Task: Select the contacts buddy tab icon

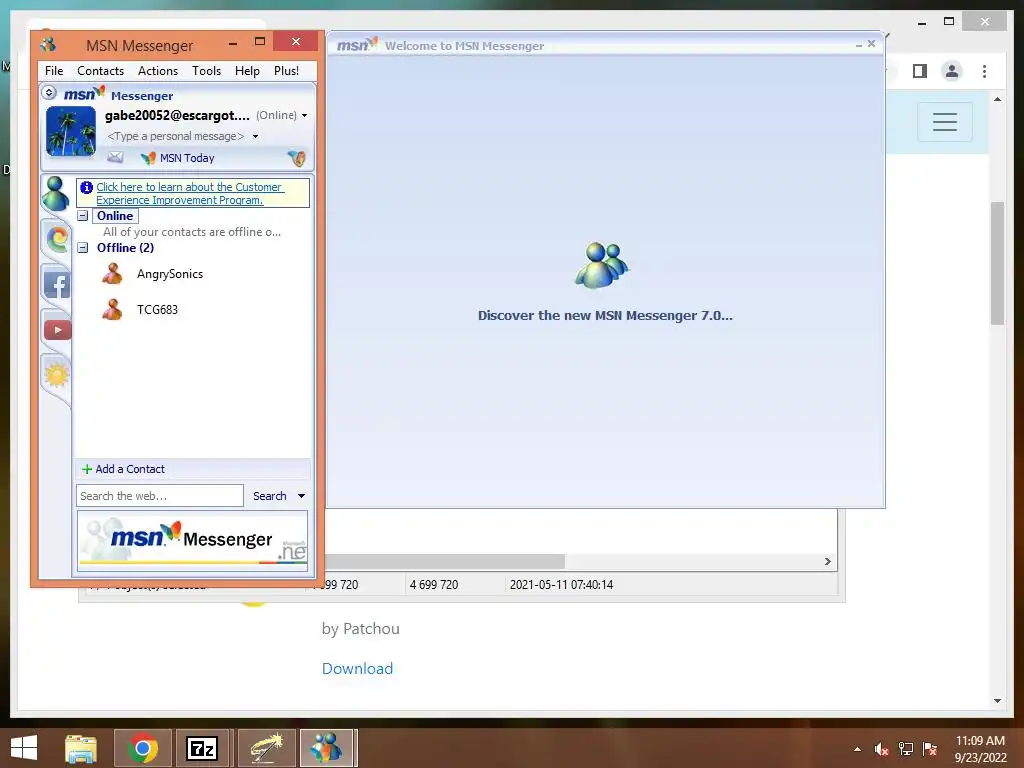Action: click(x=56, y=193)
